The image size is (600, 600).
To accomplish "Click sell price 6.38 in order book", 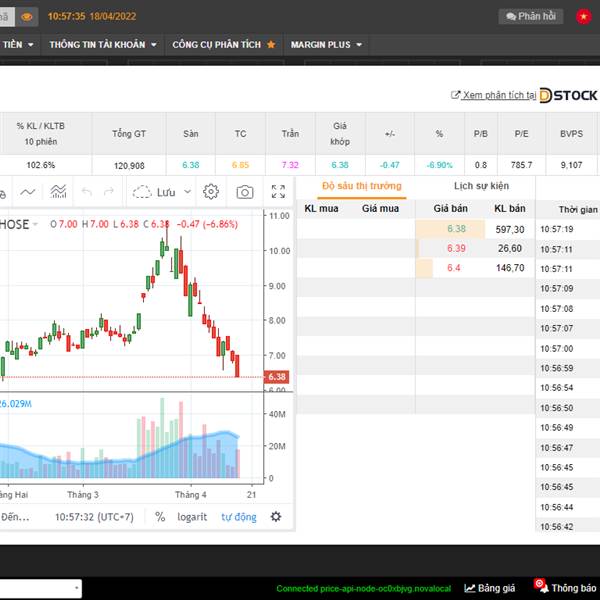I will pyautogui.click(x=456, y=229).
